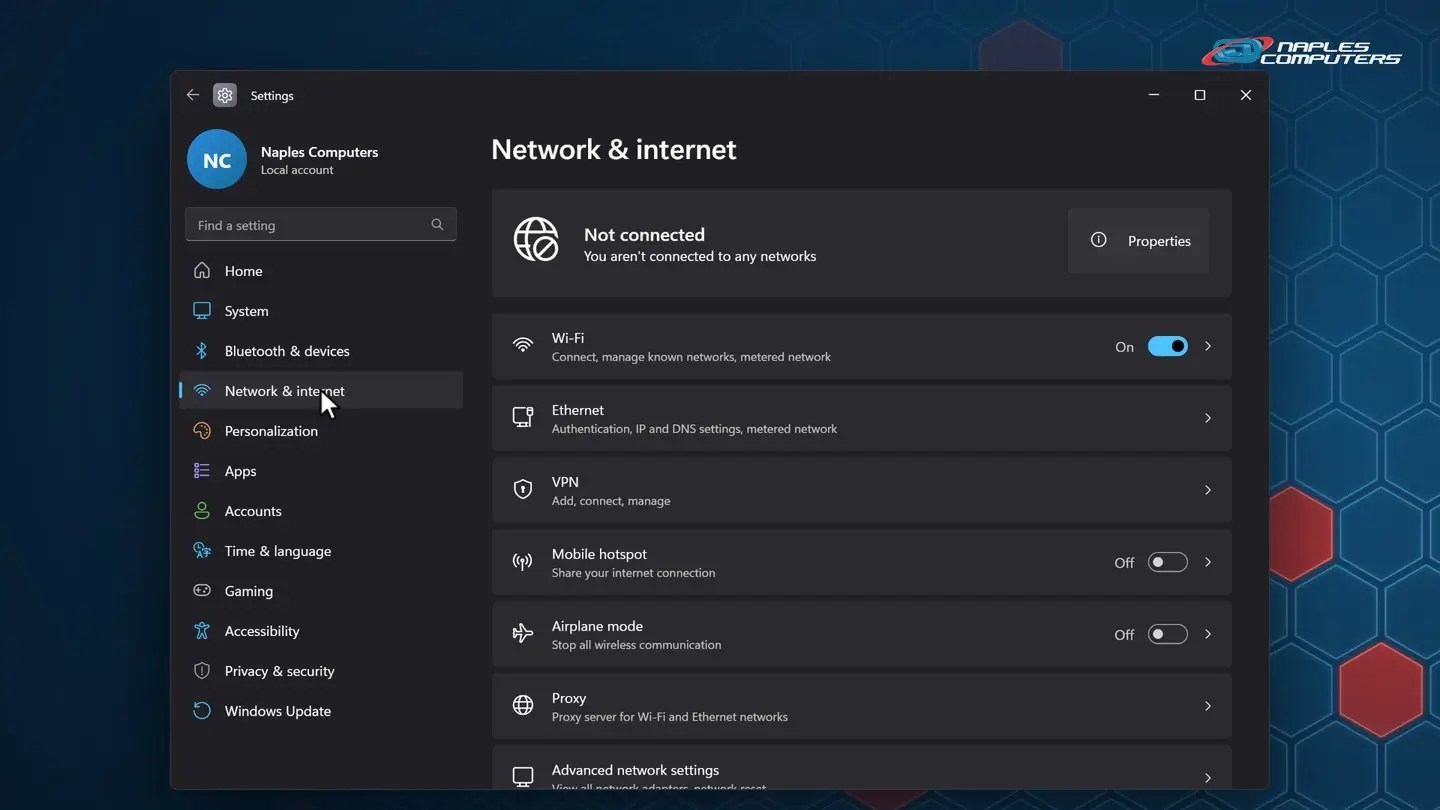Click the Ethernet icon in the list
1440x810 pixels.
tap(522, 418)
